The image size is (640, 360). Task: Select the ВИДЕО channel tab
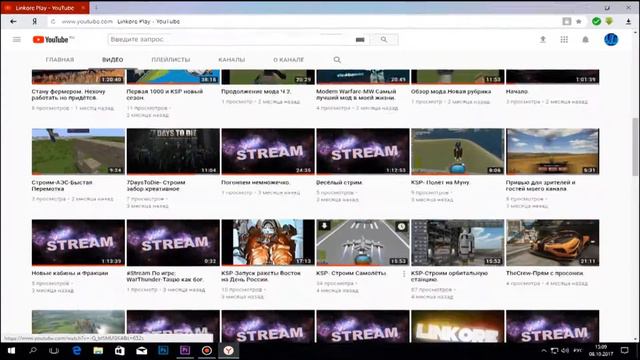click(x=112, y=60)
